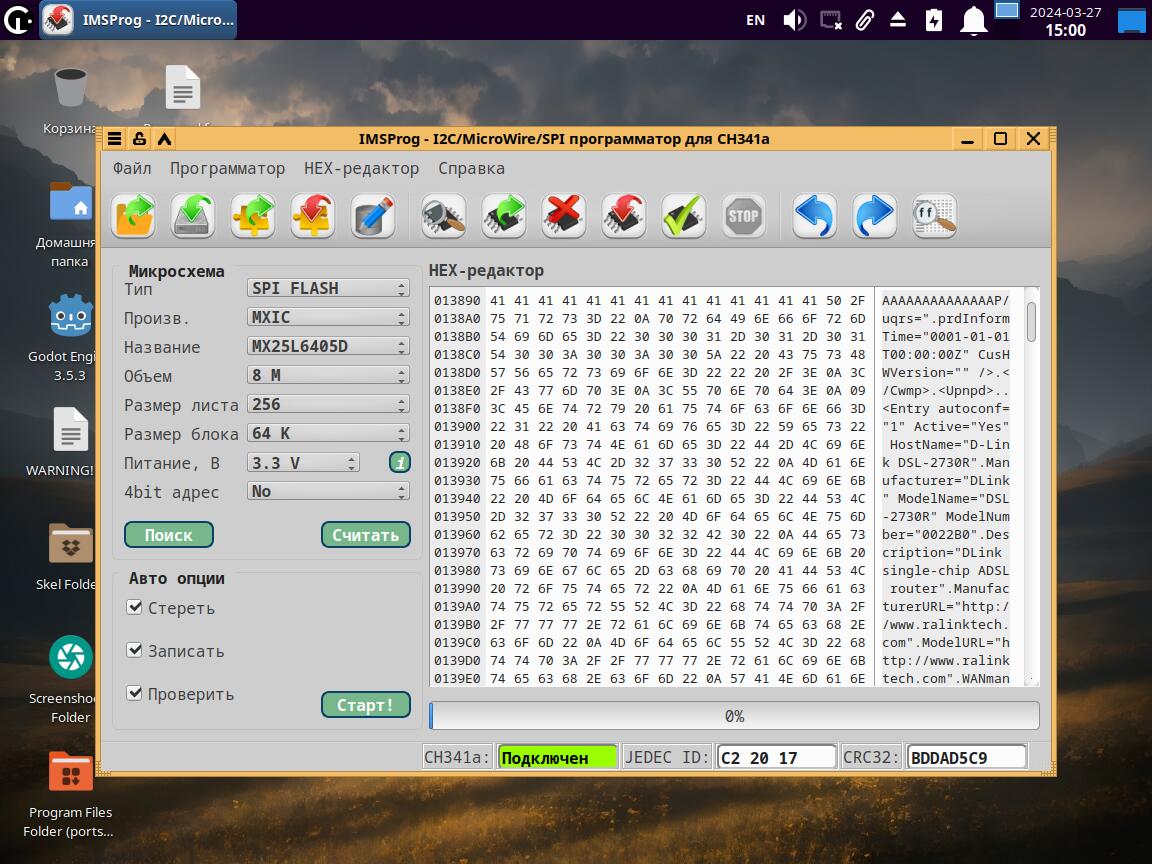Open the application launcher in the panel corner

[x=18, y=20]
